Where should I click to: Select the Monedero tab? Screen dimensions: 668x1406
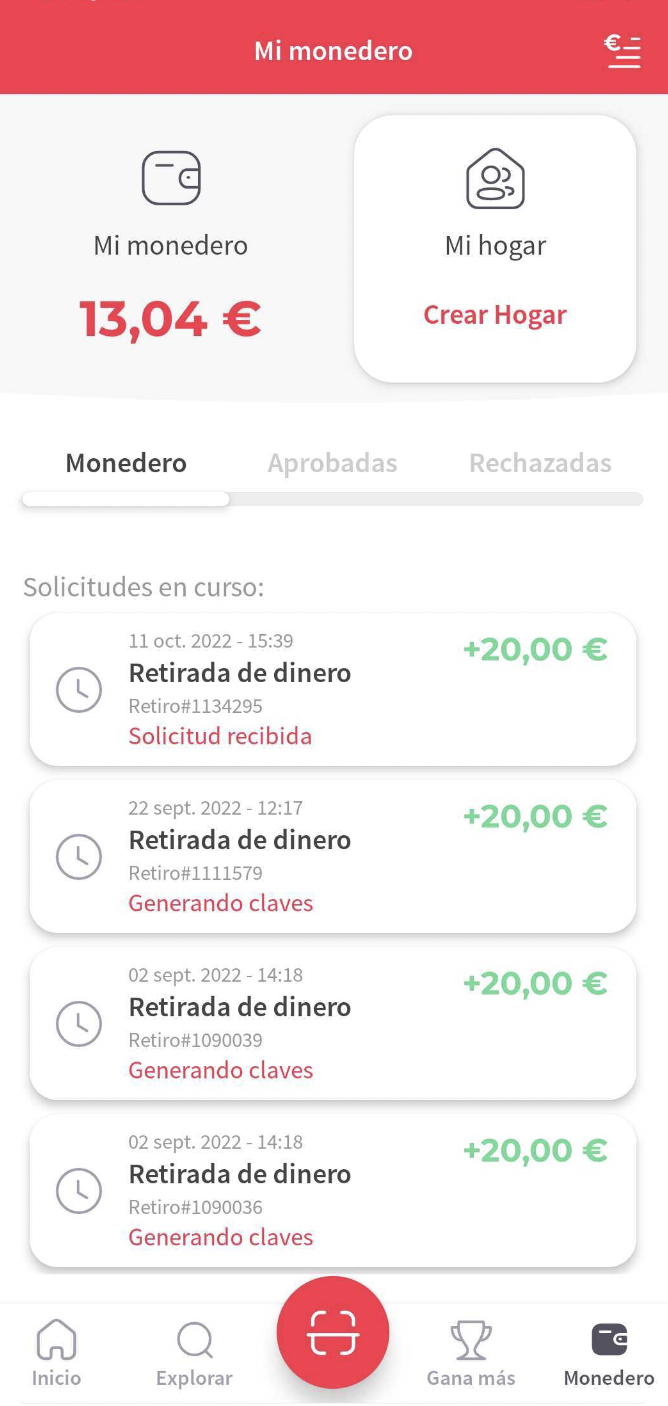click(126, 463)
